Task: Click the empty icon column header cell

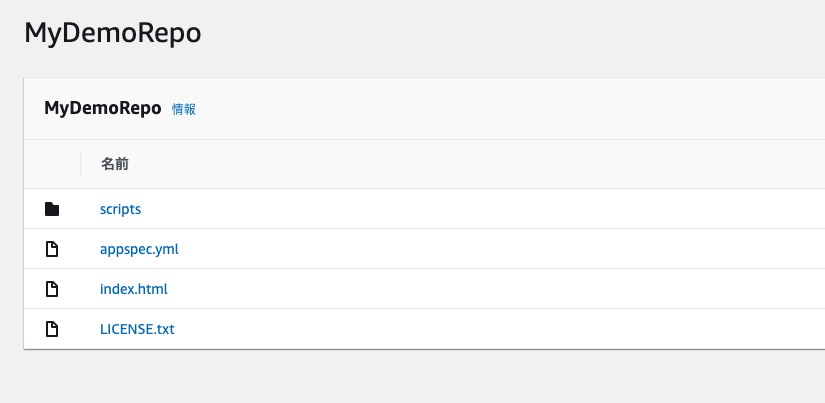Action: [52, 164]
